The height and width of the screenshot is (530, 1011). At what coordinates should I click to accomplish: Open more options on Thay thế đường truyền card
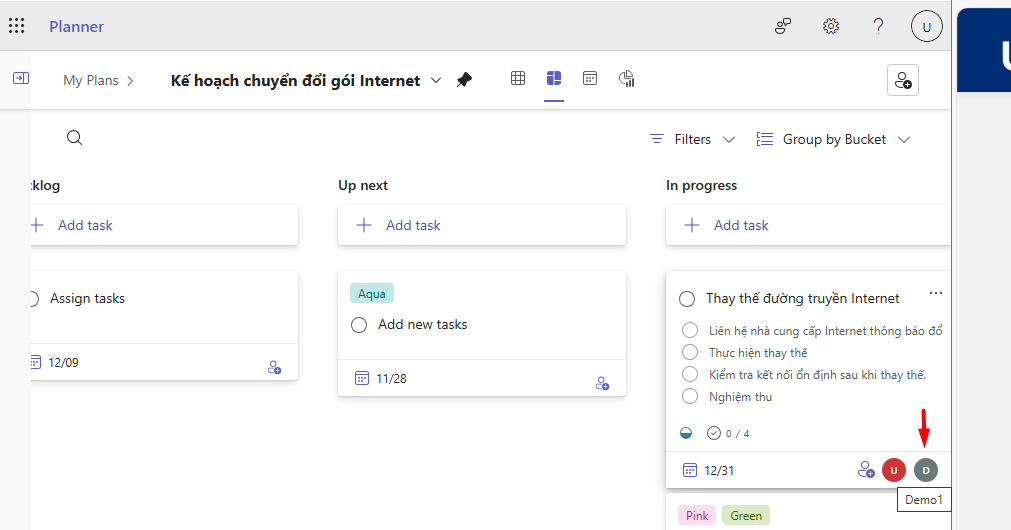click(935, 293)
